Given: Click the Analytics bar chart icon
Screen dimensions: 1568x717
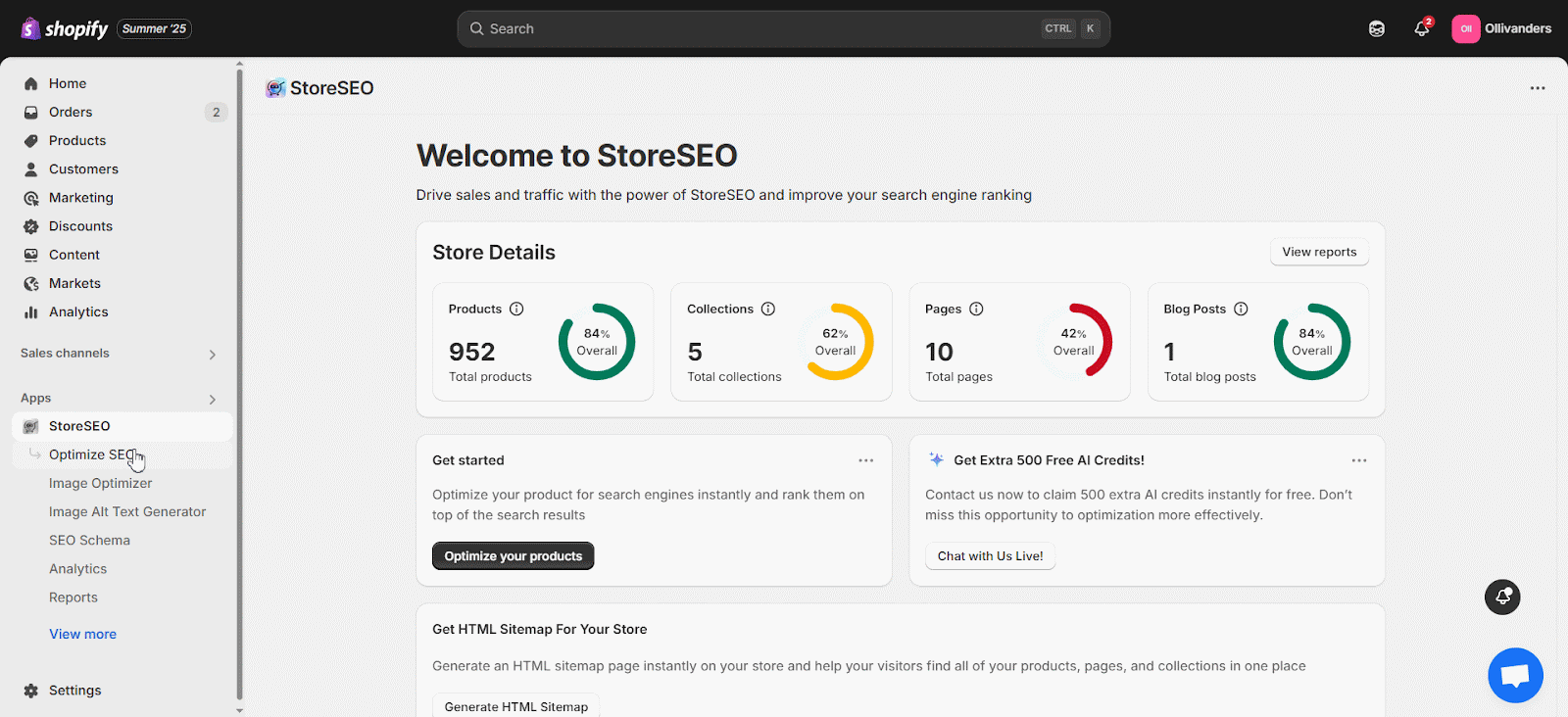Looking at the screenshot, I should tap(31, 311).
